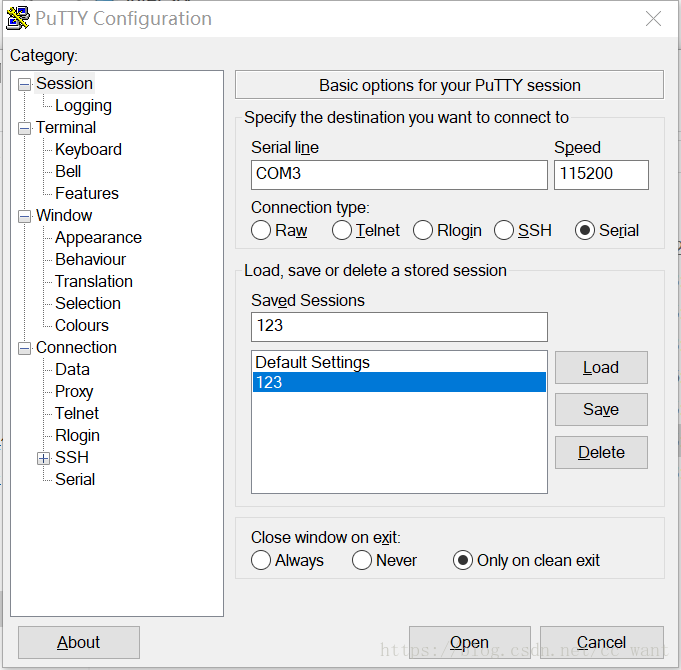Open the Telnet category in the tree

77,413
